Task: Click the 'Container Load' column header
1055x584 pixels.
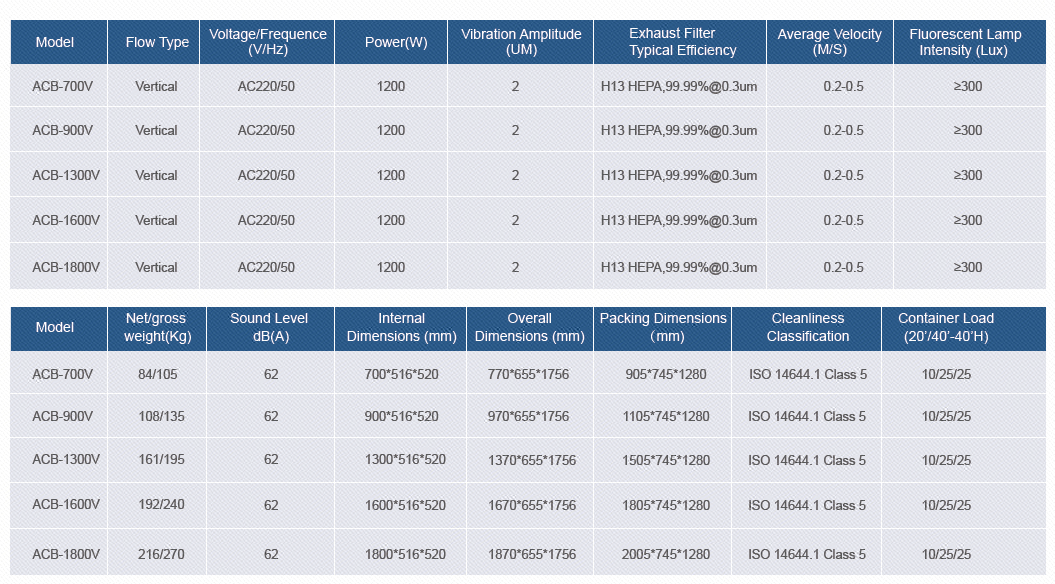Action: (x=946, y=327)
